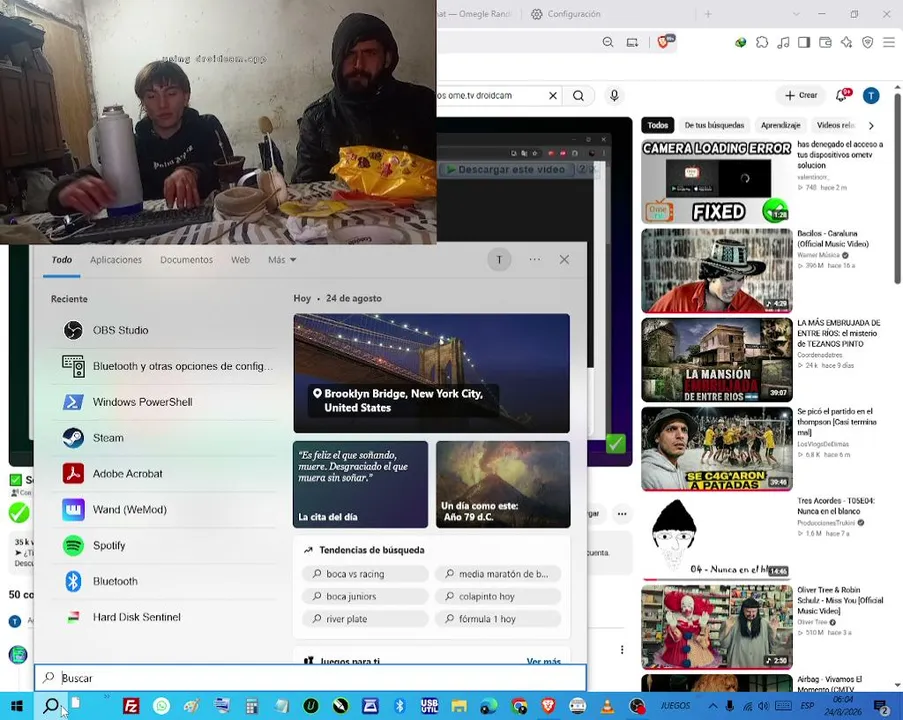Click the Brave VPN shield icon
Image resolution: width=903 pixels, height=720 pixels.
[868, 42]
